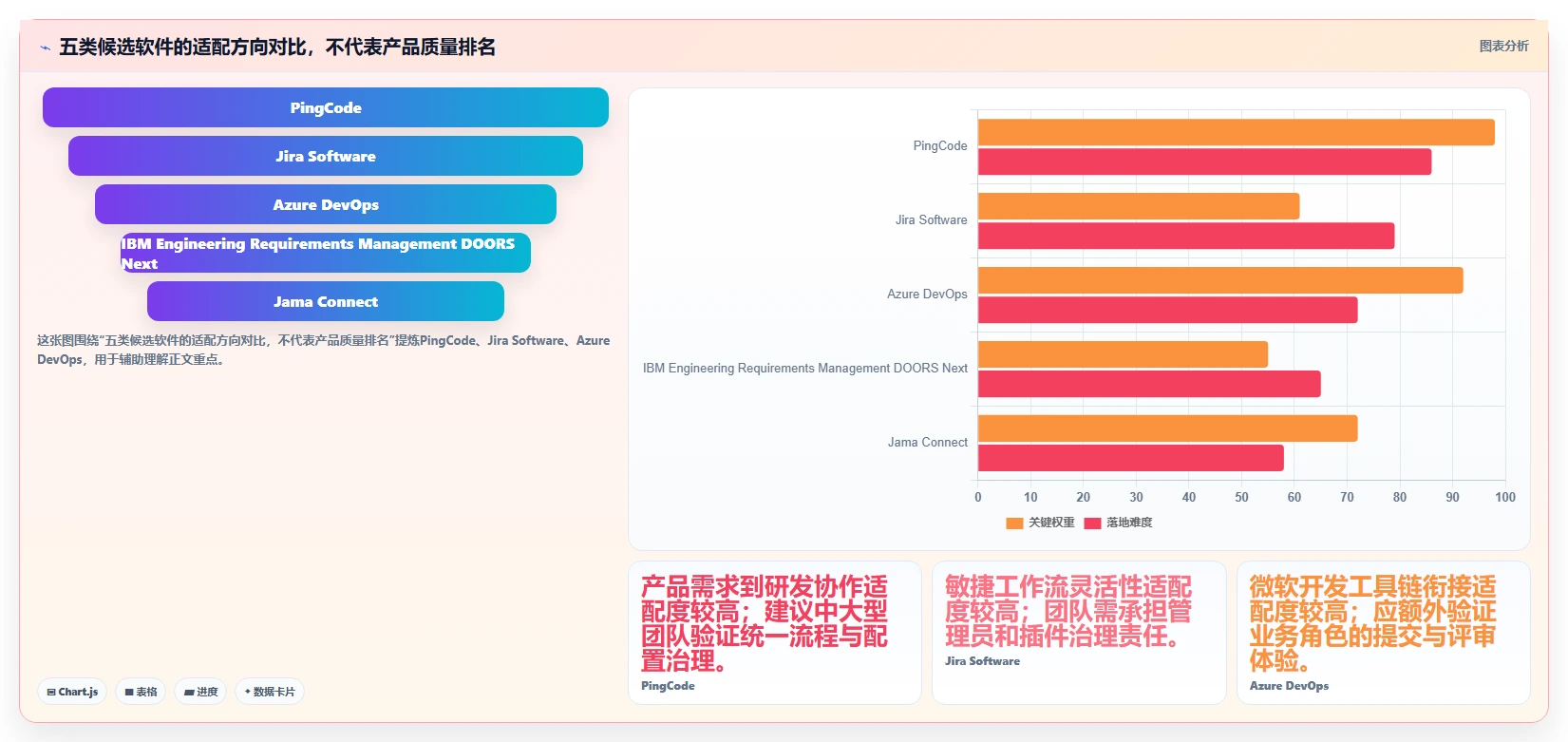This screenshot has height=742, width=1568.
Task: Click the 表格 tag chip
Action: [141, 692]
